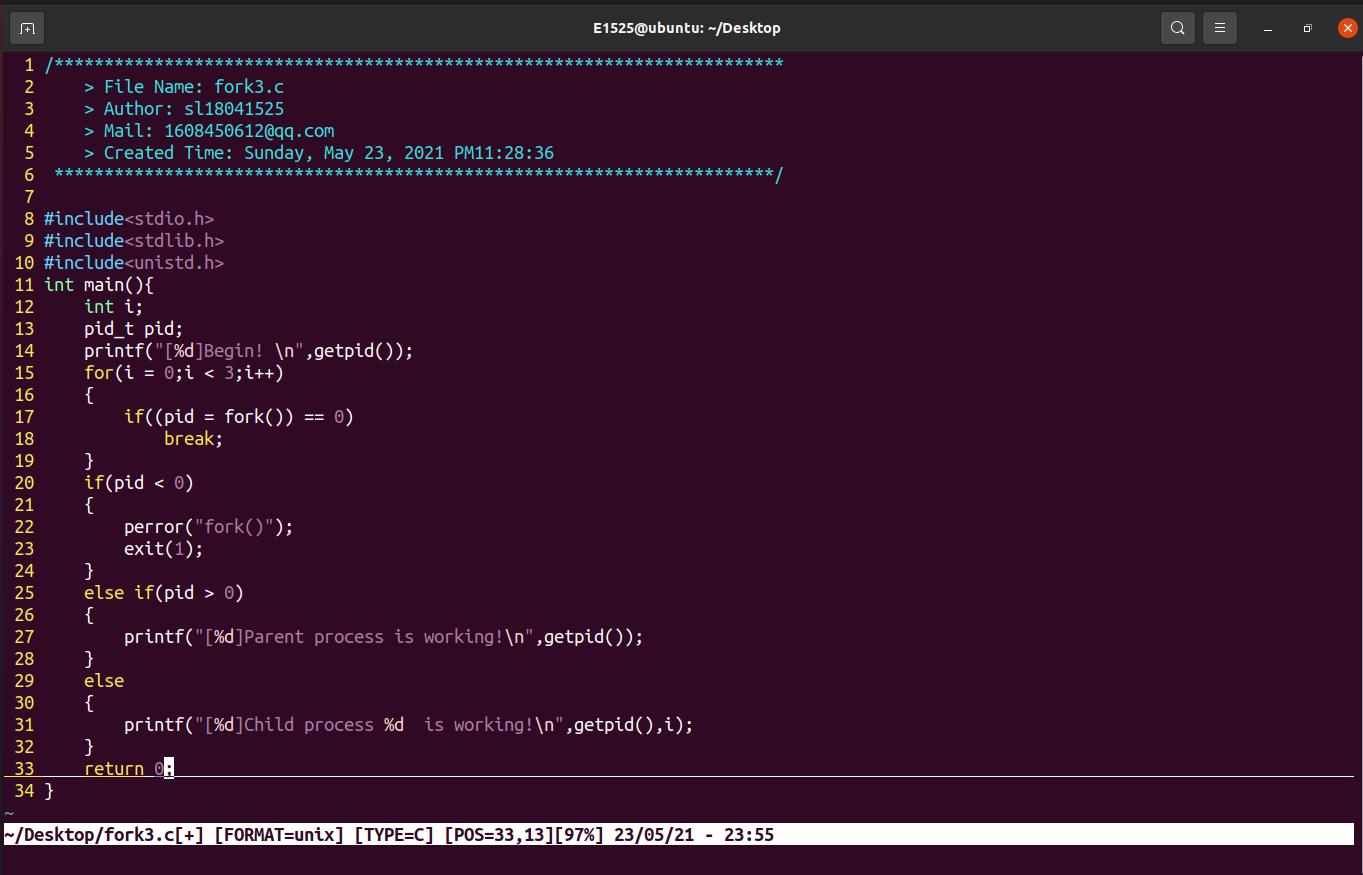Click the 'else' keyword on line 29
1363x875 pixels.
(x=104, y=681)
